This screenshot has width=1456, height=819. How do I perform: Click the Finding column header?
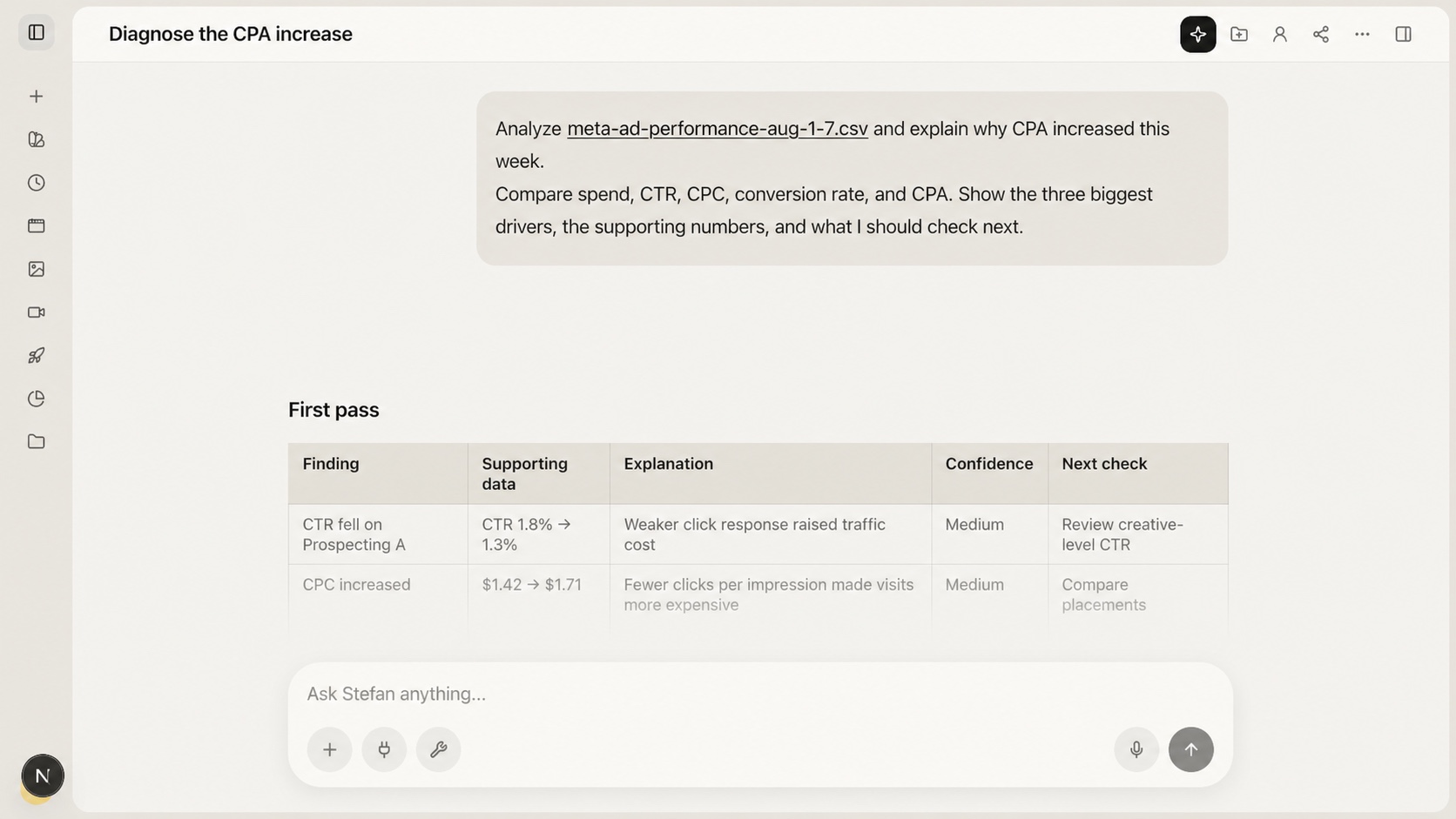tap(378, 473)
